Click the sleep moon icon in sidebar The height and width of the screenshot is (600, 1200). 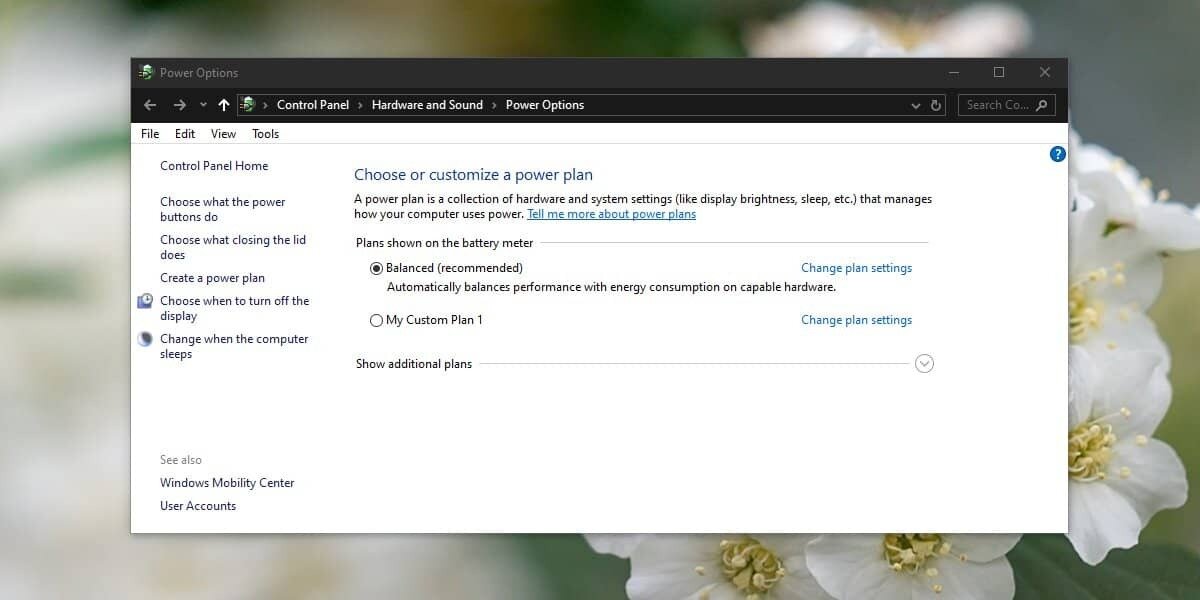(x=145, y=339)
